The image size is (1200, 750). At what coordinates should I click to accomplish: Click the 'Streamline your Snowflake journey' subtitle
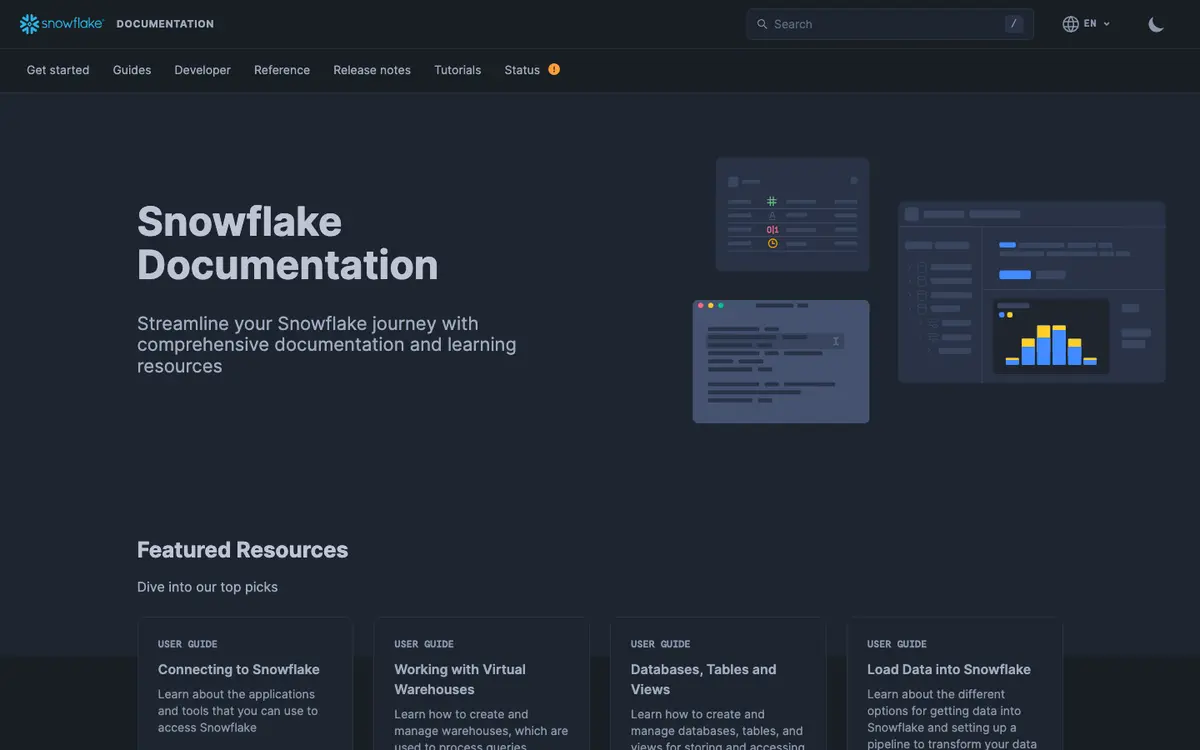click(x=327, y=345)
